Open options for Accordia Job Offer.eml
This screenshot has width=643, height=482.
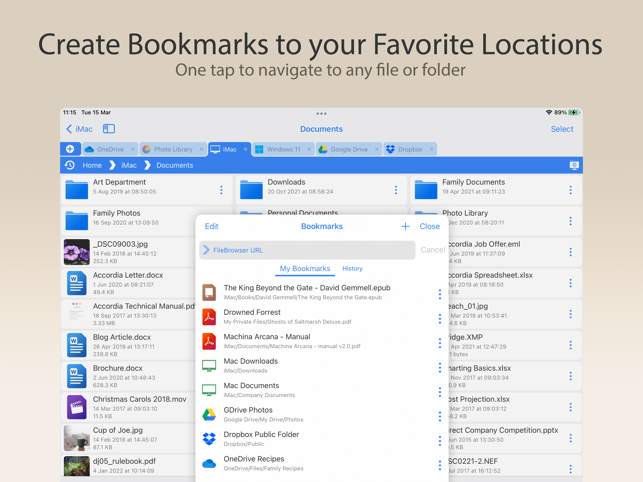pos(570,252)
